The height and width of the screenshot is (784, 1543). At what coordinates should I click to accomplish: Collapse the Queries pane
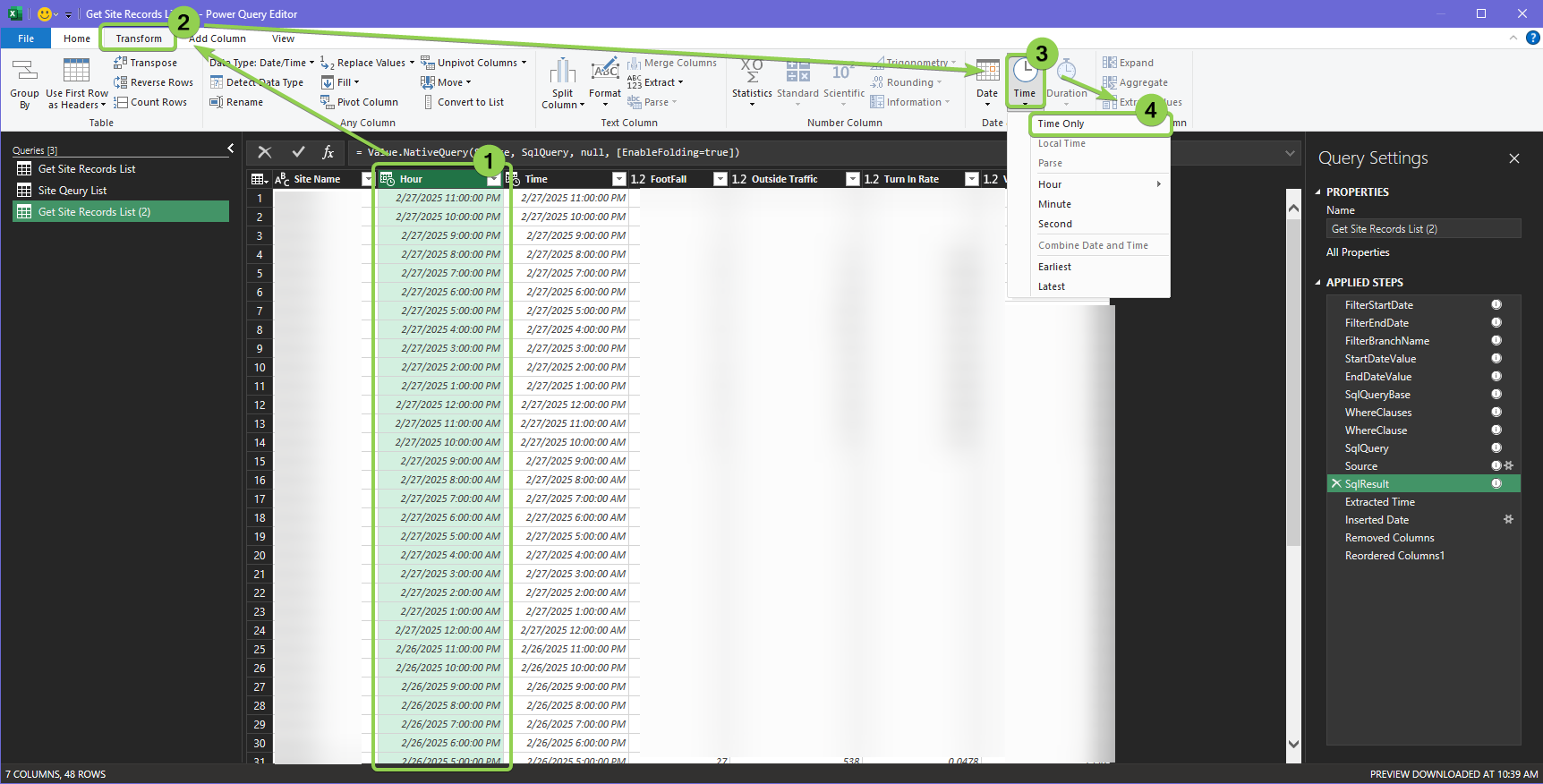coord(230,149)
